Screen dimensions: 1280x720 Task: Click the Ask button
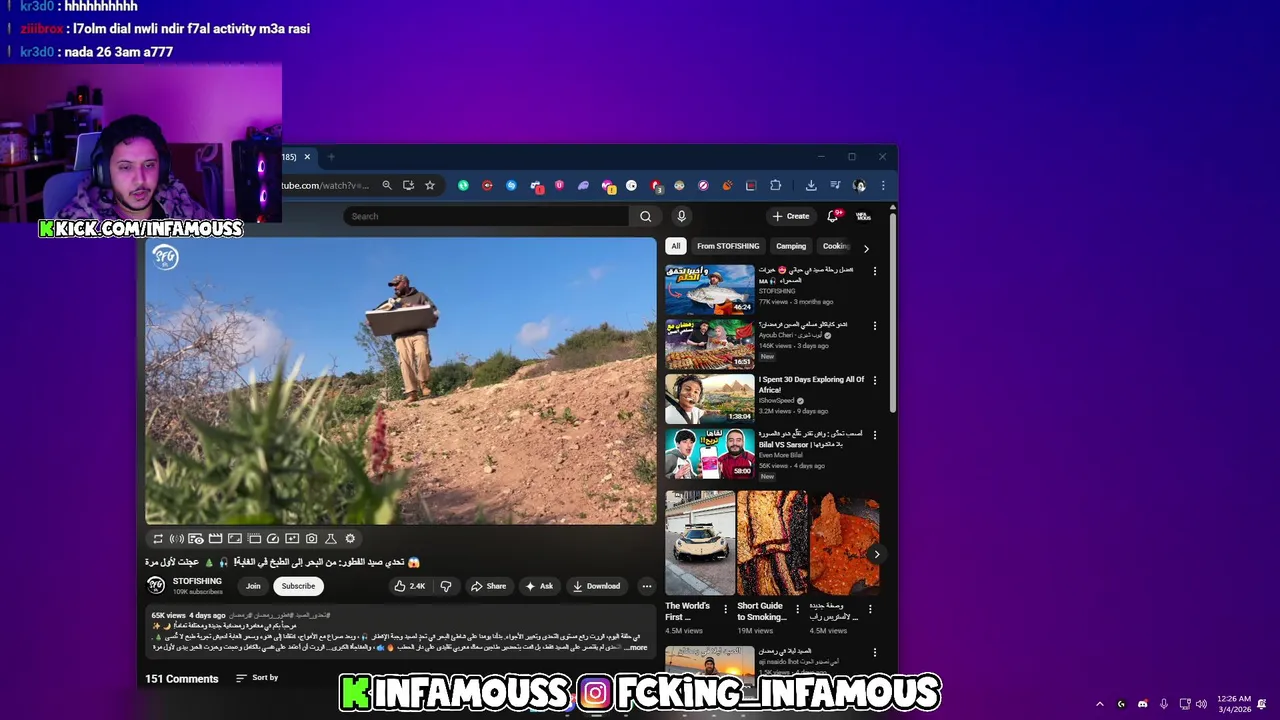point(538,586)
